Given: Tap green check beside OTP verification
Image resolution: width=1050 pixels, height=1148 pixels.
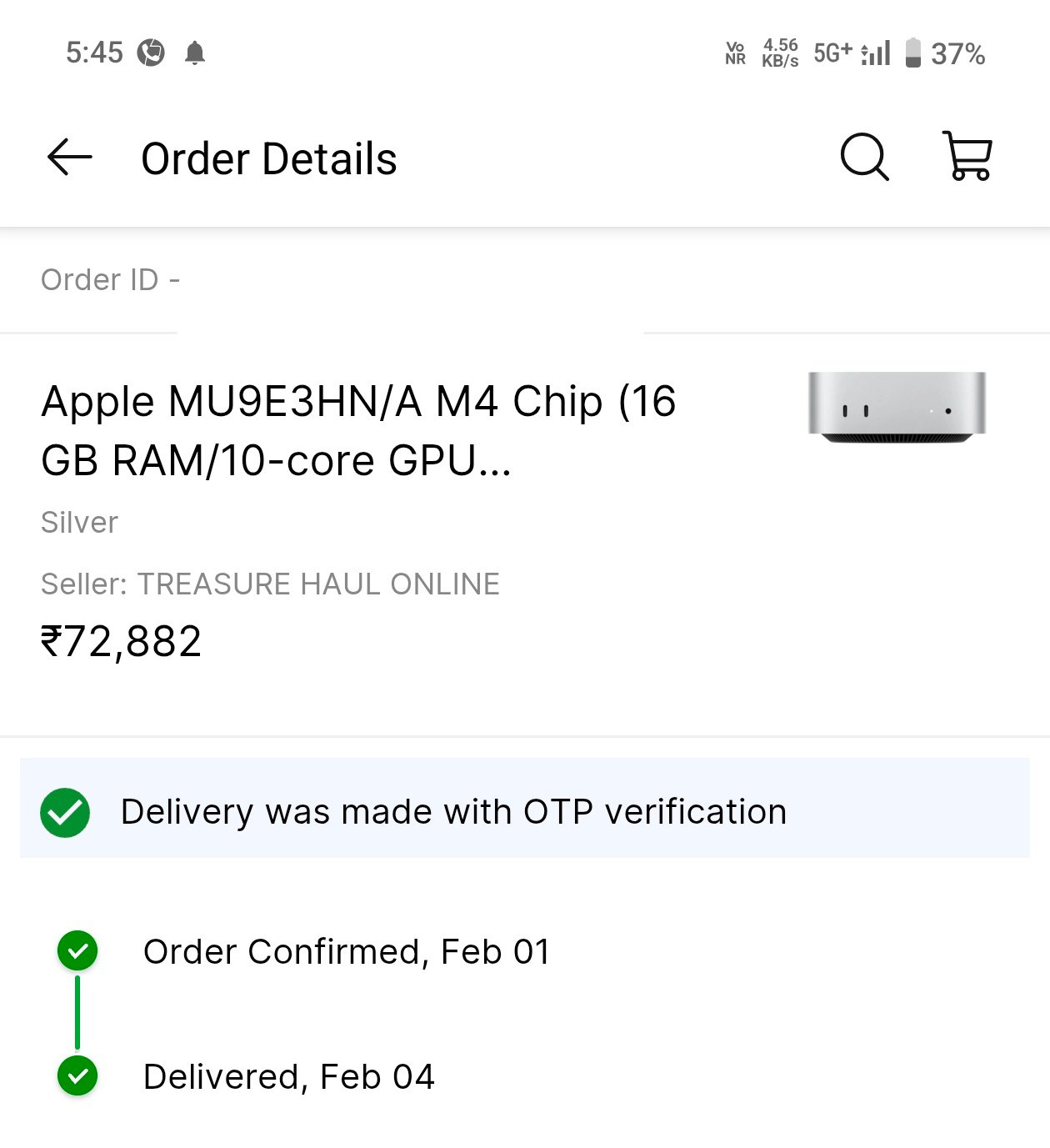Looking at the screenshot, I should tap(65, 812).
